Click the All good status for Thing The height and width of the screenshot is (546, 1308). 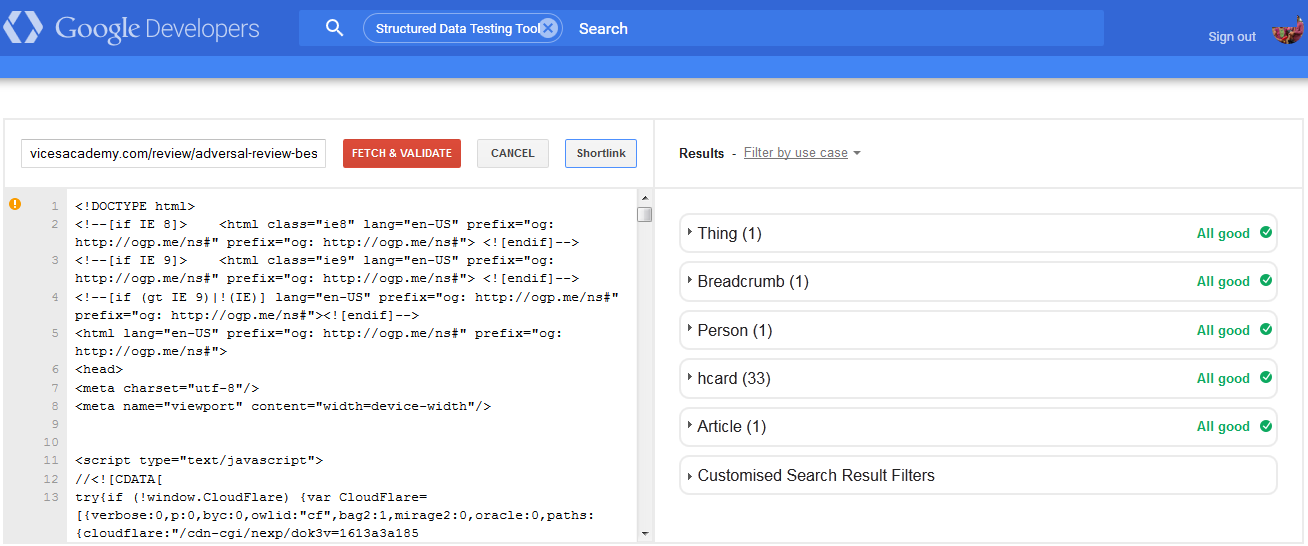coord(1223,233)
